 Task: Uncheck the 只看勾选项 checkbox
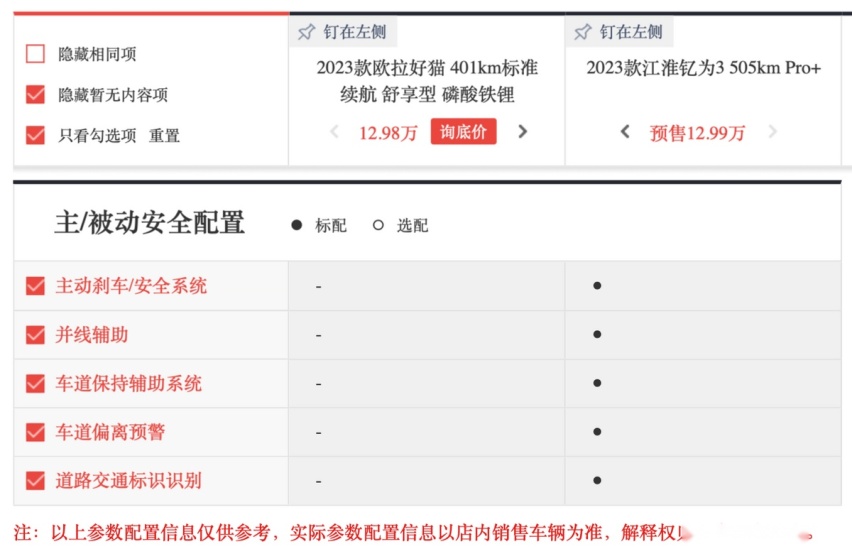35,135
